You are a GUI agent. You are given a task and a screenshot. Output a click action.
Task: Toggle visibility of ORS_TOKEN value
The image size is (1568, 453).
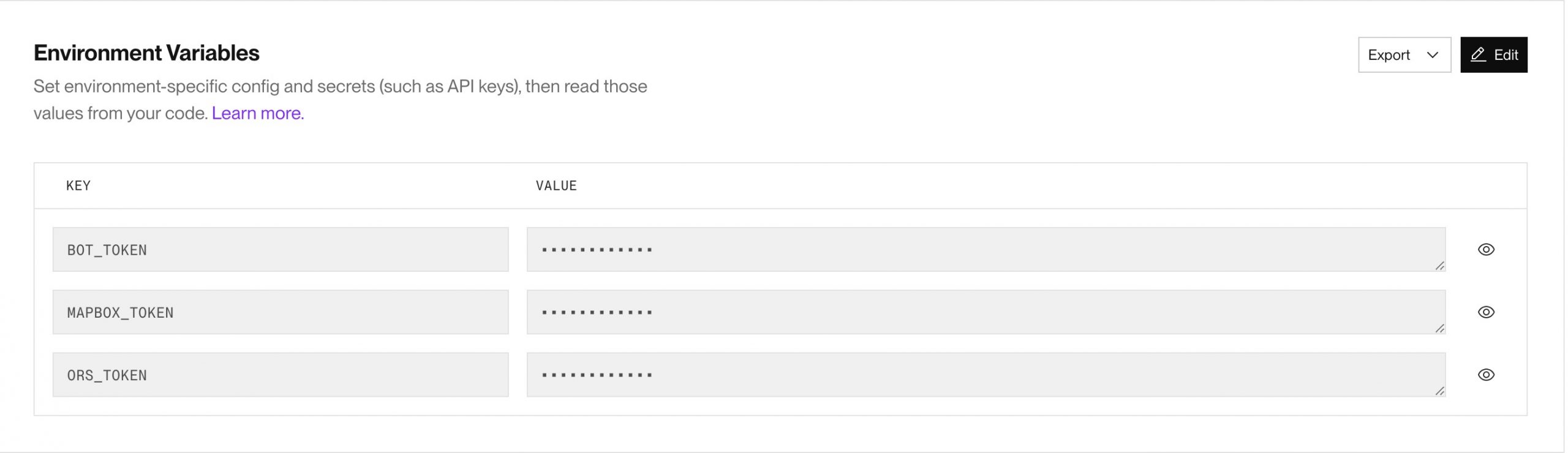click(x=1486, y=375)
